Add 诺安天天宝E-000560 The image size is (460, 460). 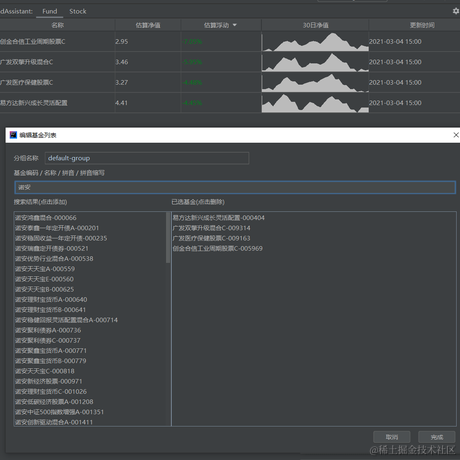click(x=44, y=279)
